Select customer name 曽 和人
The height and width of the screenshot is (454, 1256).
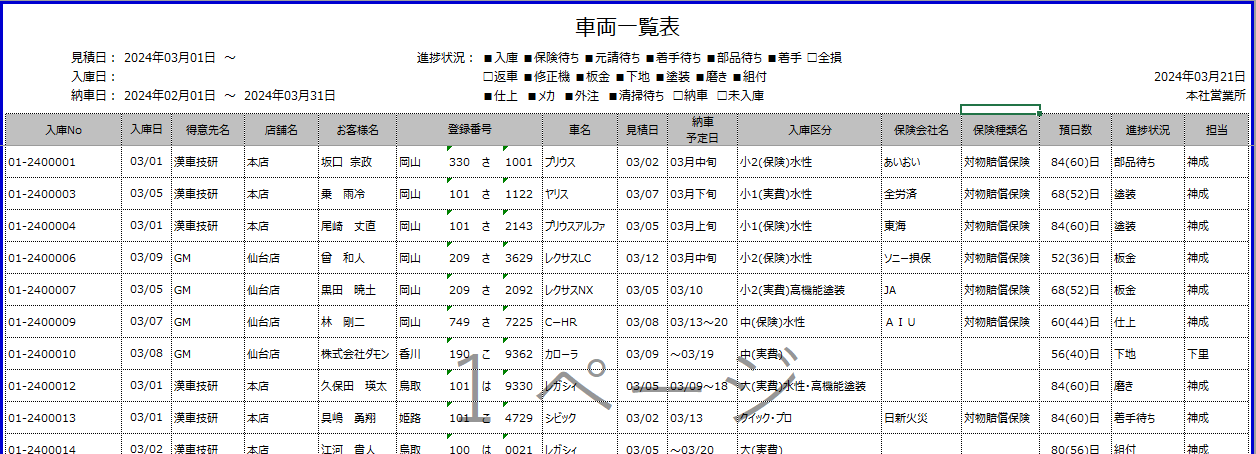click(x=343, y=258)
